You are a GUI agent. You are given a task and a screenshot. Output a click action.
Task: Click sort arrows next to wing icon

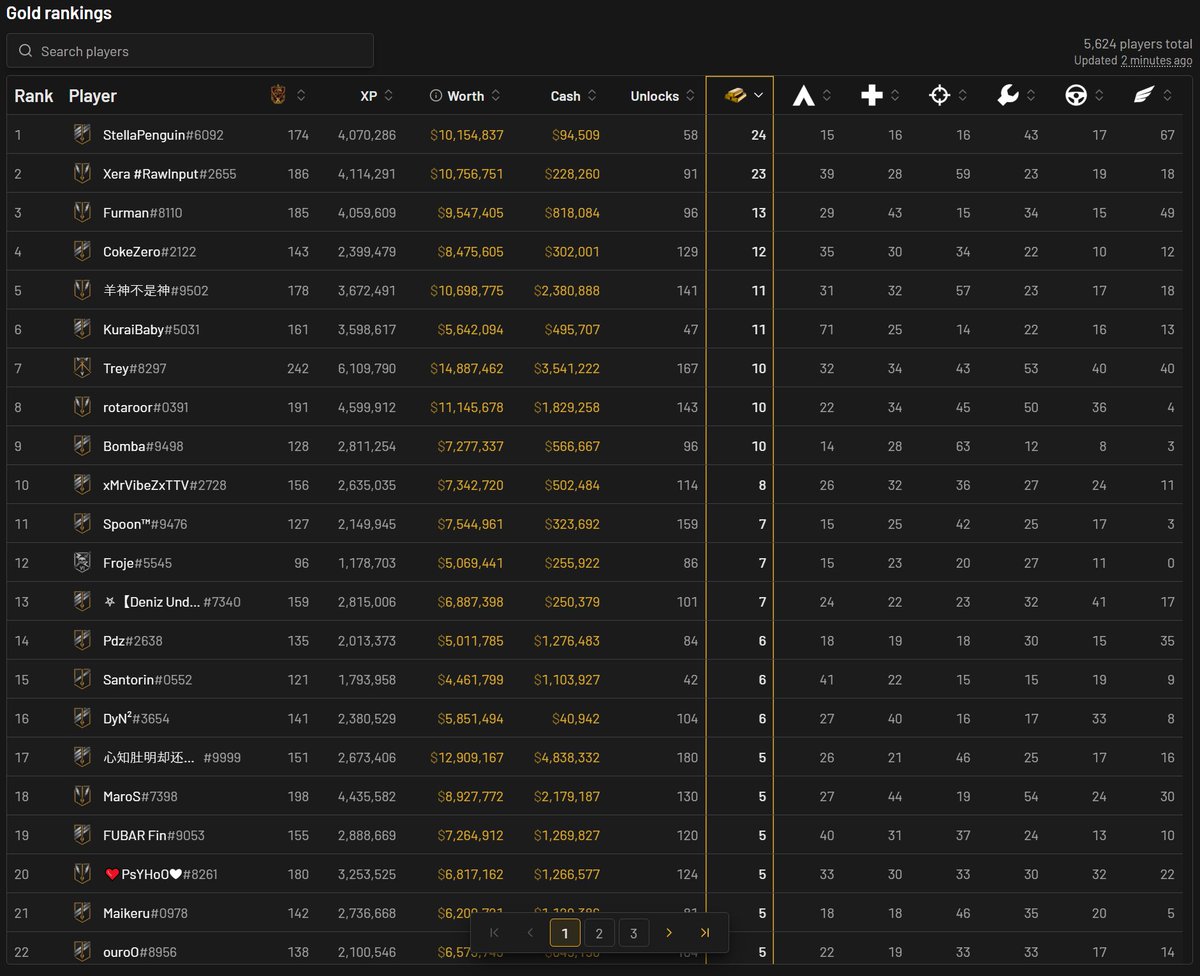[x=1167, y=96]
